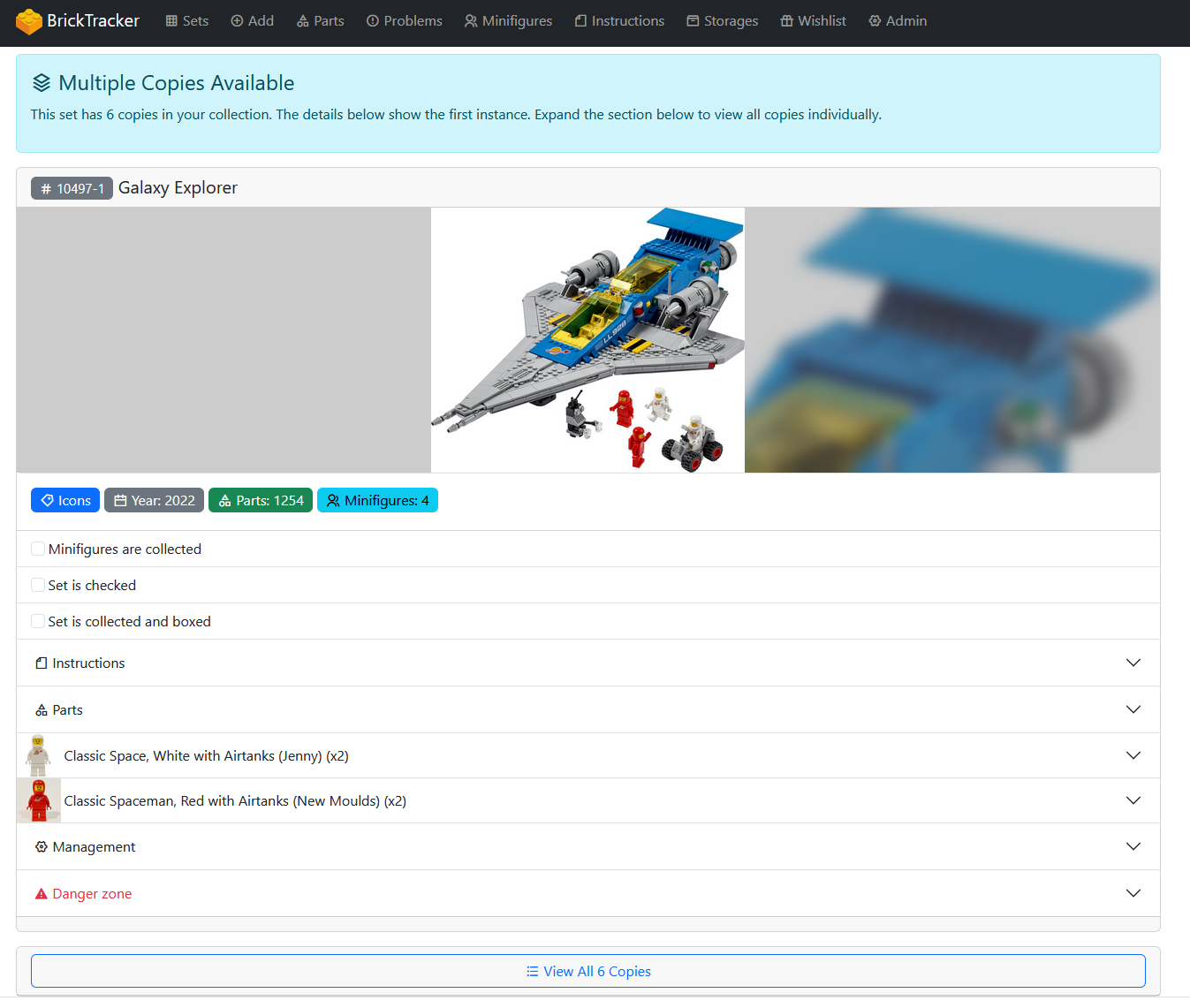Click the 'Danger zone' label

click(92, 894)
